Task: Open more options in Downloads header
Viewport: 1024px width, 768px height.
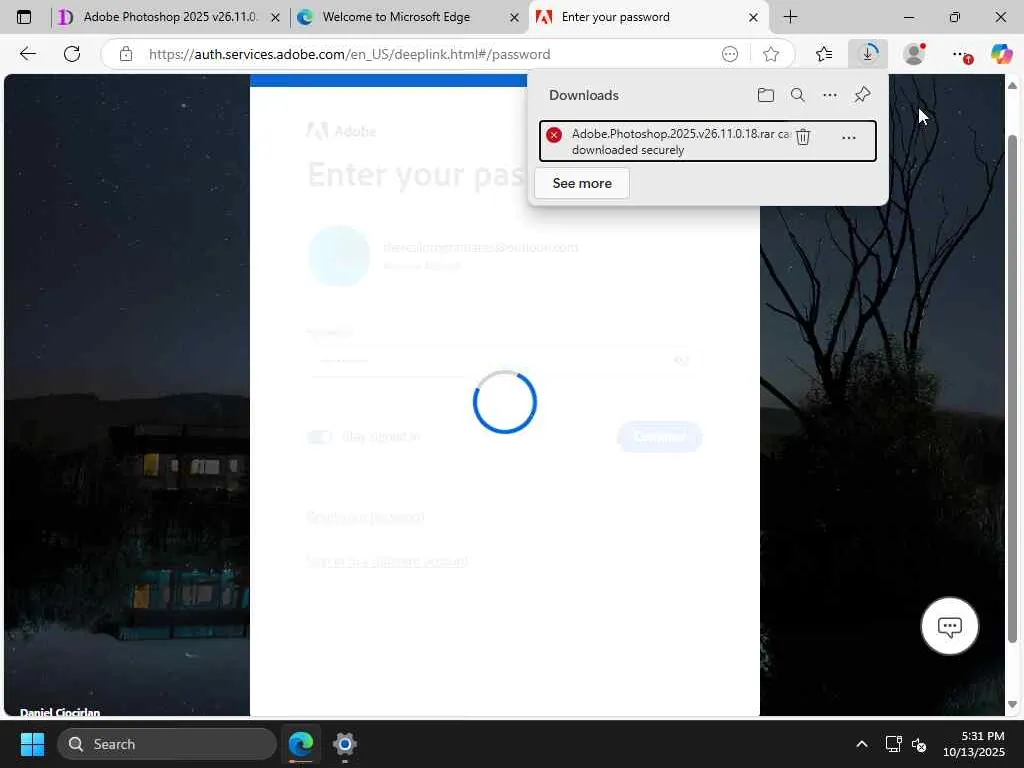Action: [x=829, y=95]
